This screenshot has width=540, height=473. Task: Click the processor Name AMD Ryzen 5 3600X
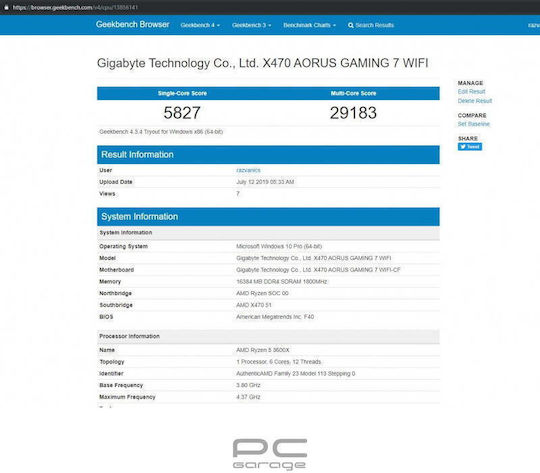(x=263, y=350)
